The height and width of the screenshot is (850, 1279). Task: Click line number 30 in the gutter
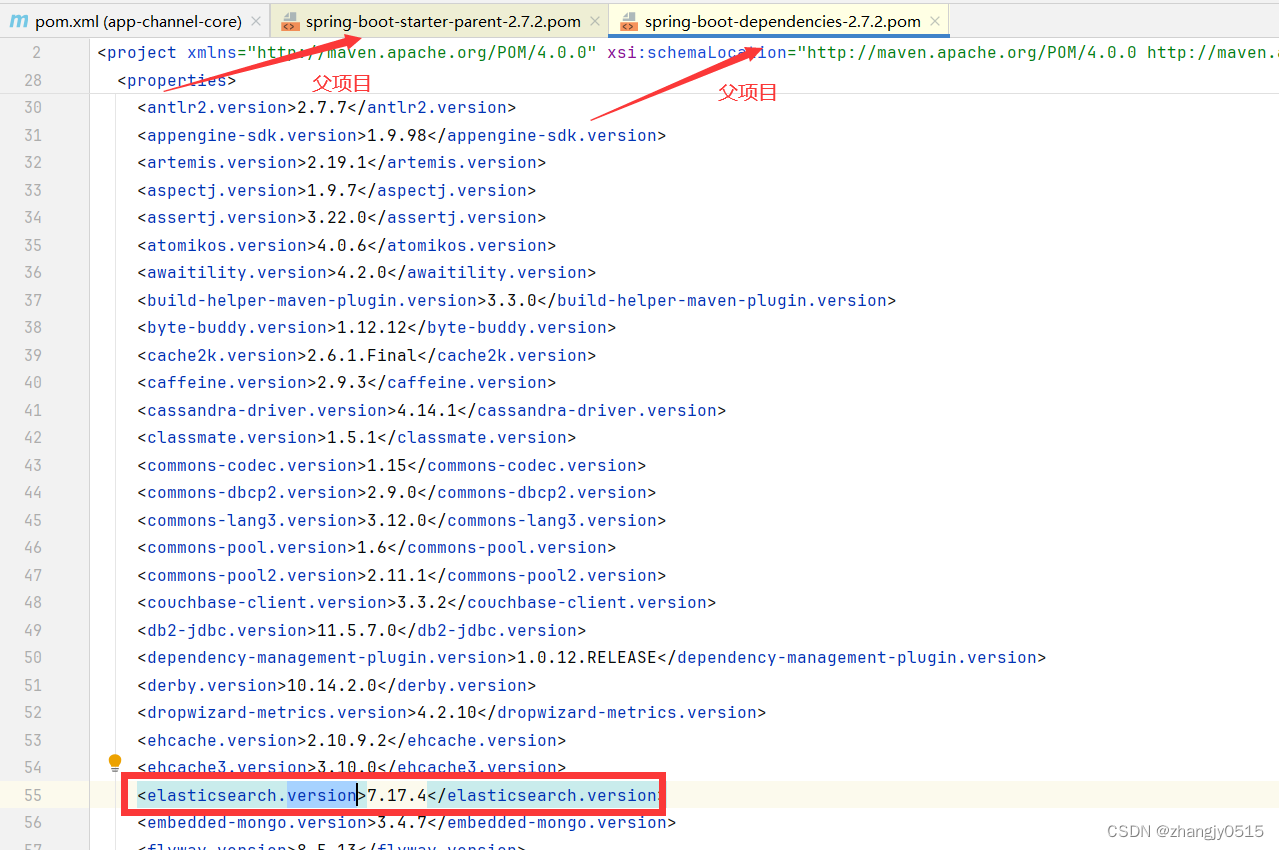point(32,107)
